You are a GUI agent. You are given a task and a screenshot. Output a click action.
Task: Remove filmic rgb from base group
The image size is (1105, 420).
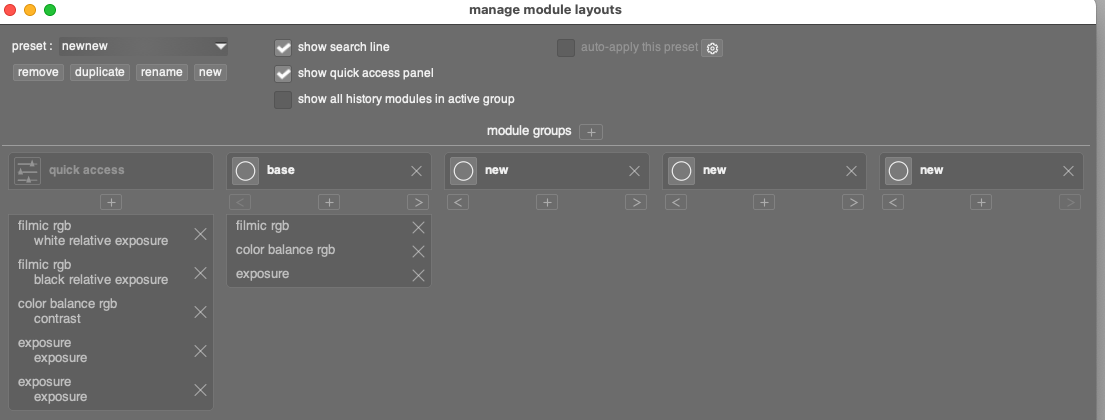pyautogui.click(x=418, y=227)
